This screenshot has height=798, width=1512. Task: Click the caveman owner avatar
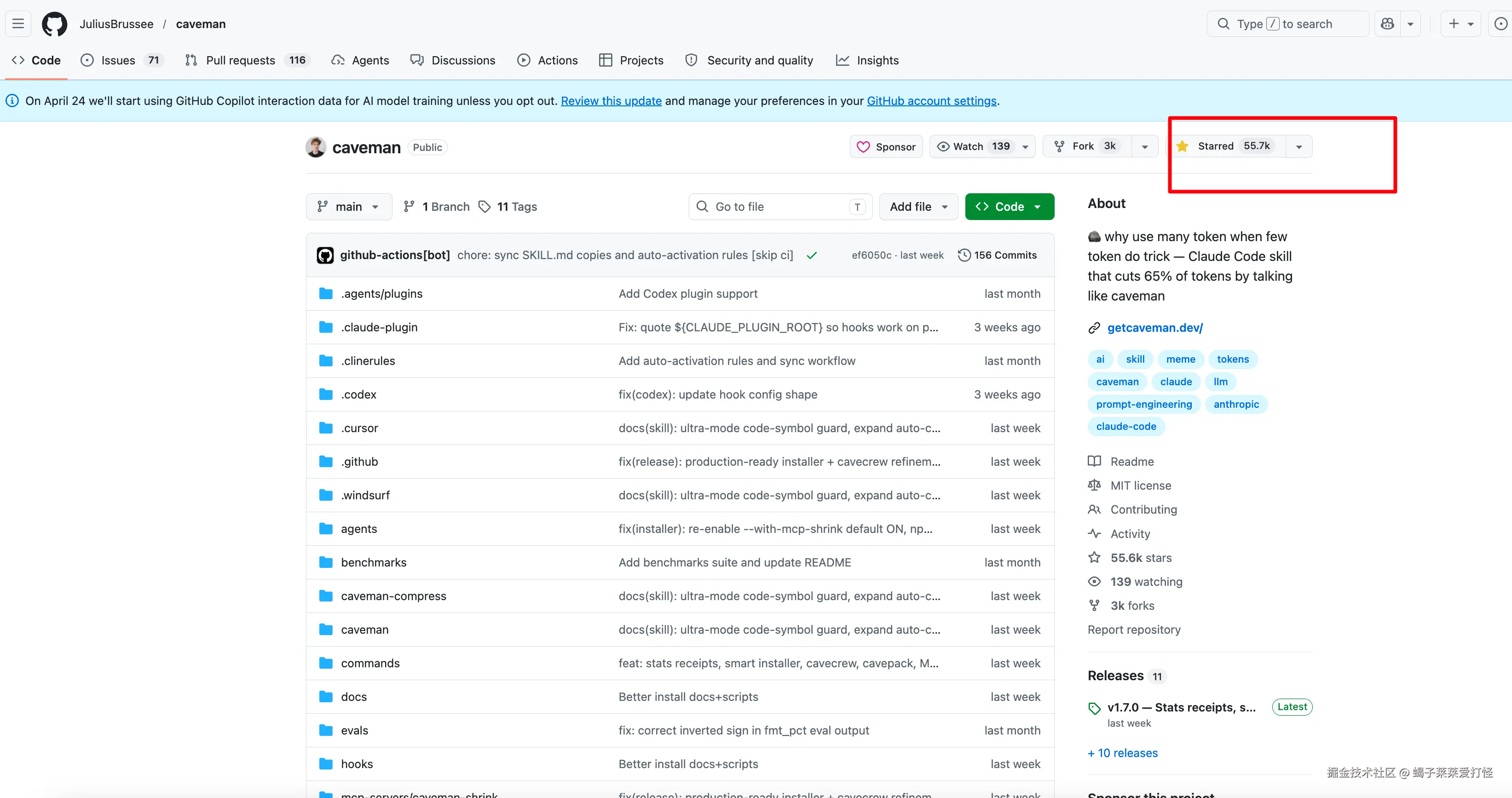(x=316, y=147)
